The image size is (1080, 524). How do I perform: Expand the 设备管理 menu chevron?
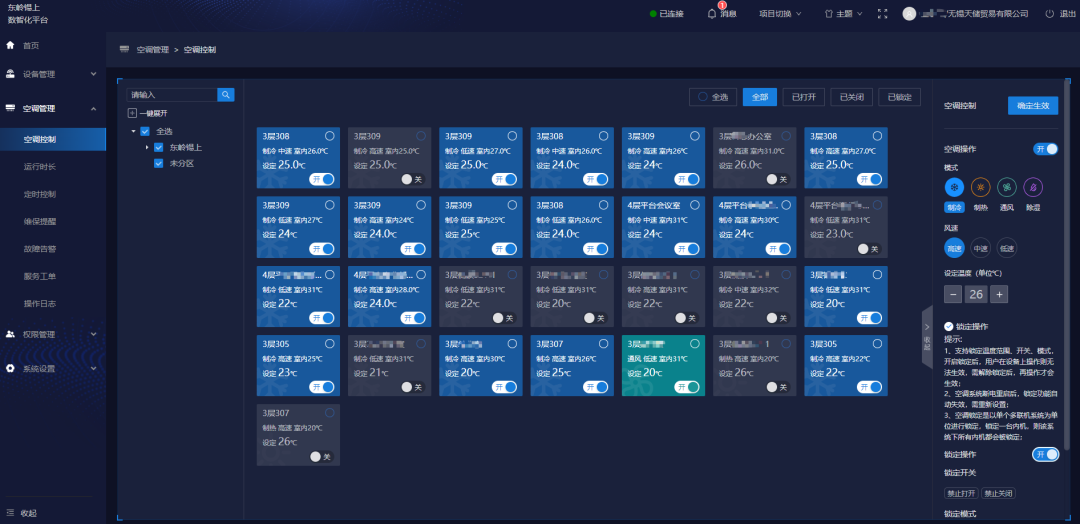(x=94, y=74)
